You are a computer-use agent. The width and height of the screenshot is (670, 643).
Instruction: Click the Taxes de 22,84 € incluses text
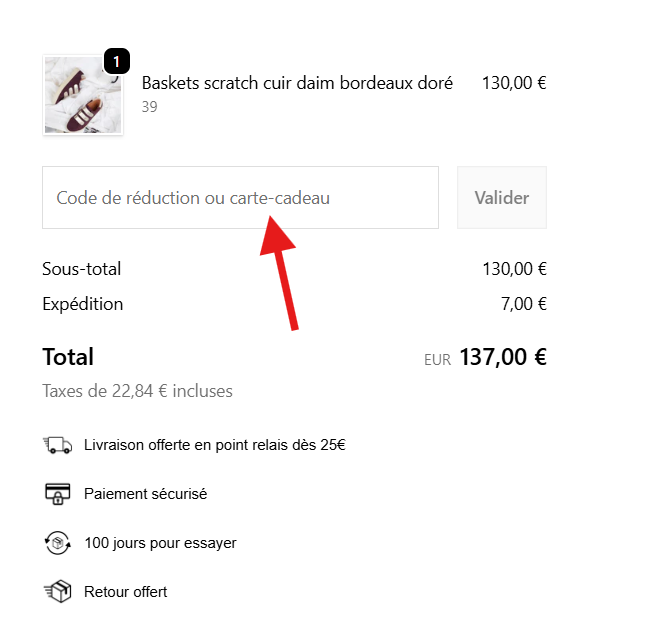point(137,391)
